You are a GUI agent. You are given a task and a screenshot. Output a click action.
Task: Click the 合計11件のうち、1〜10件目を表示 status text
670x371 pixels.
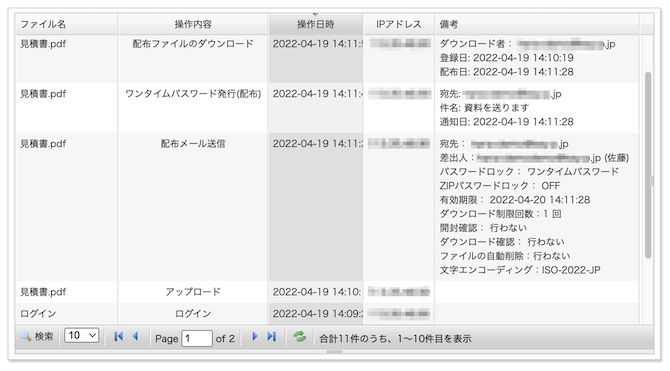click(395, 339)
